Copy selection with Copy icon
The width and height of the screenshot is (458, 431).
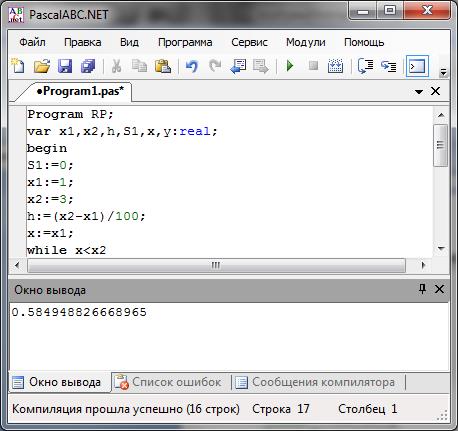point(139,66)
